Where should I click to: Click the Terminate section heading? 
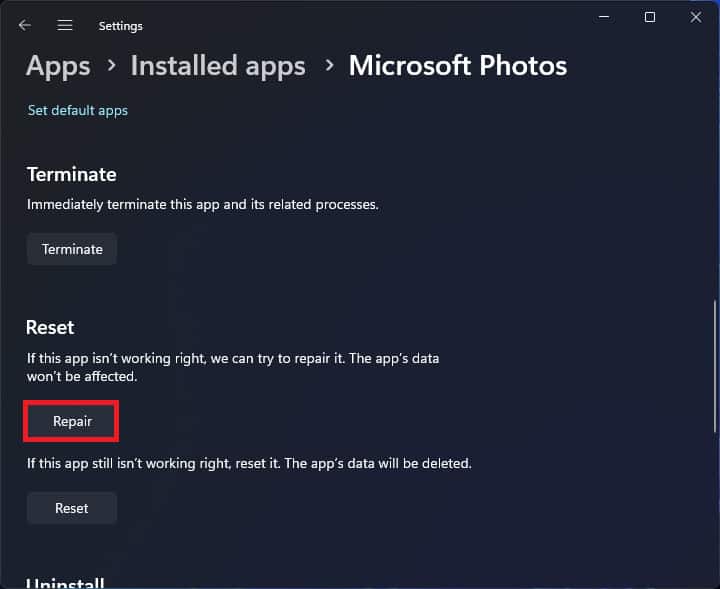pyautogui.click(x=71, y=174)
